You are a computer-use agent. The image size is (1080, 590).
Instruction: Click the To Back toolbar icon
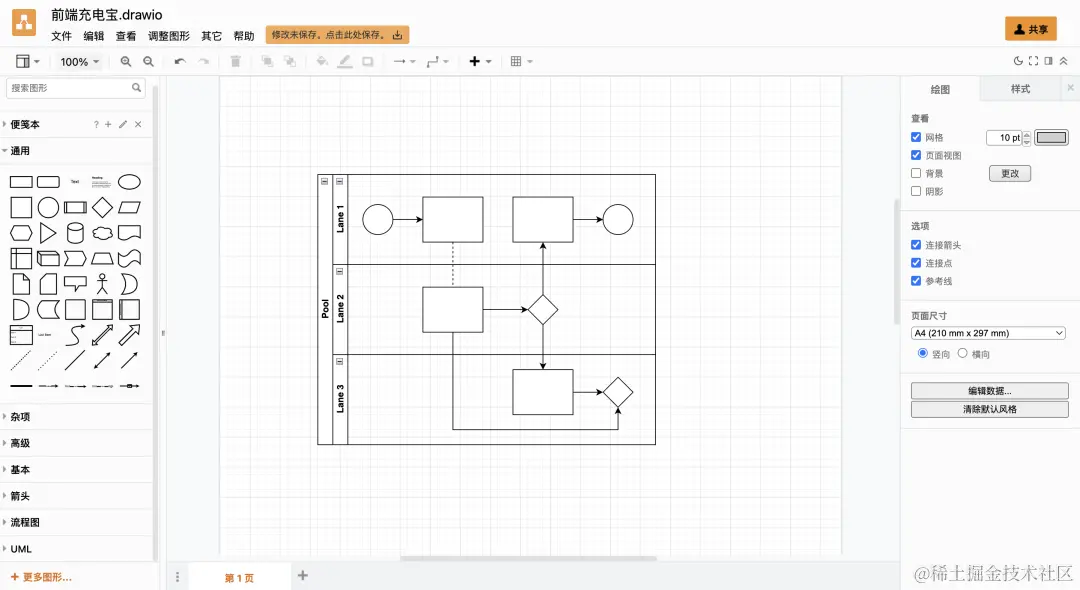click(x=290, y=61)
